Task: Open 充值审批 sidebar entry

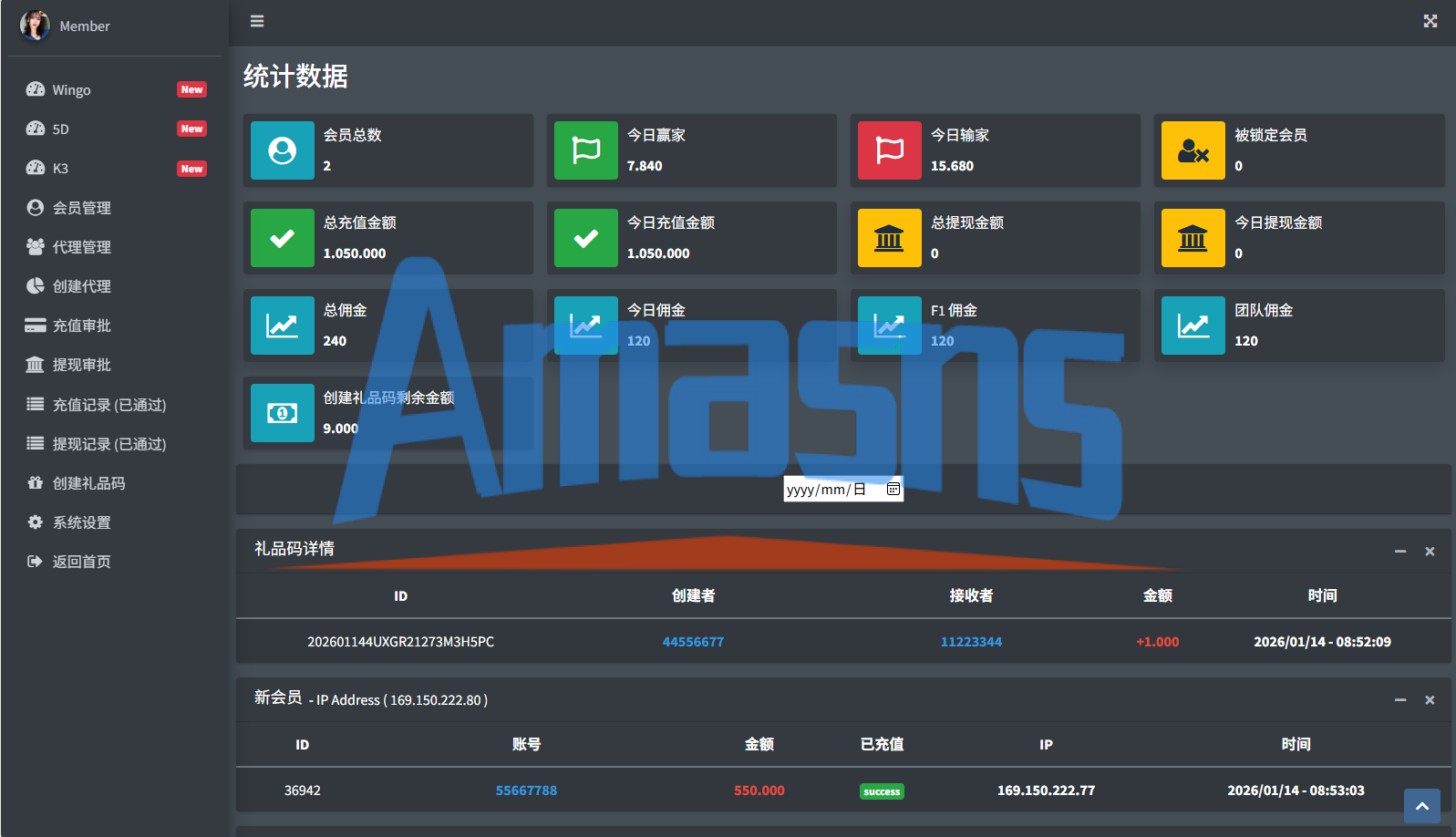Action: (115, 325)
